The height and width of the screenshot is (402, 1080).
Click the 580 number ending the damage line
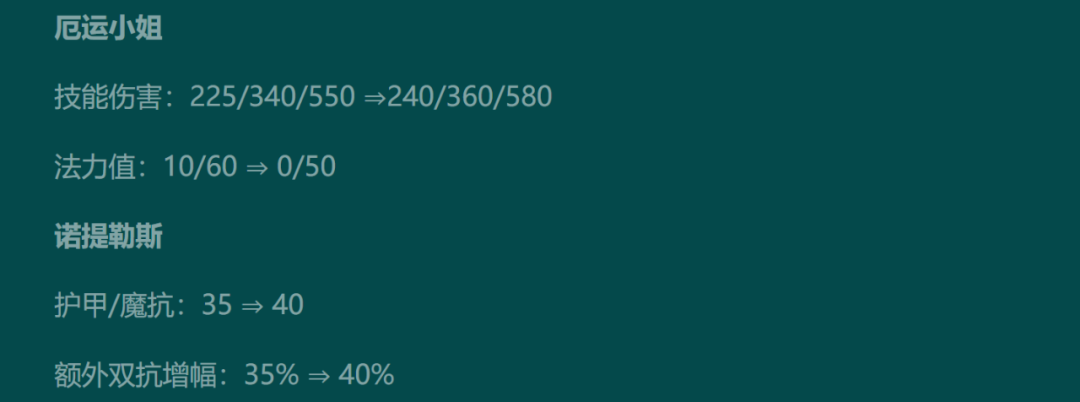(x=530, y=98)
